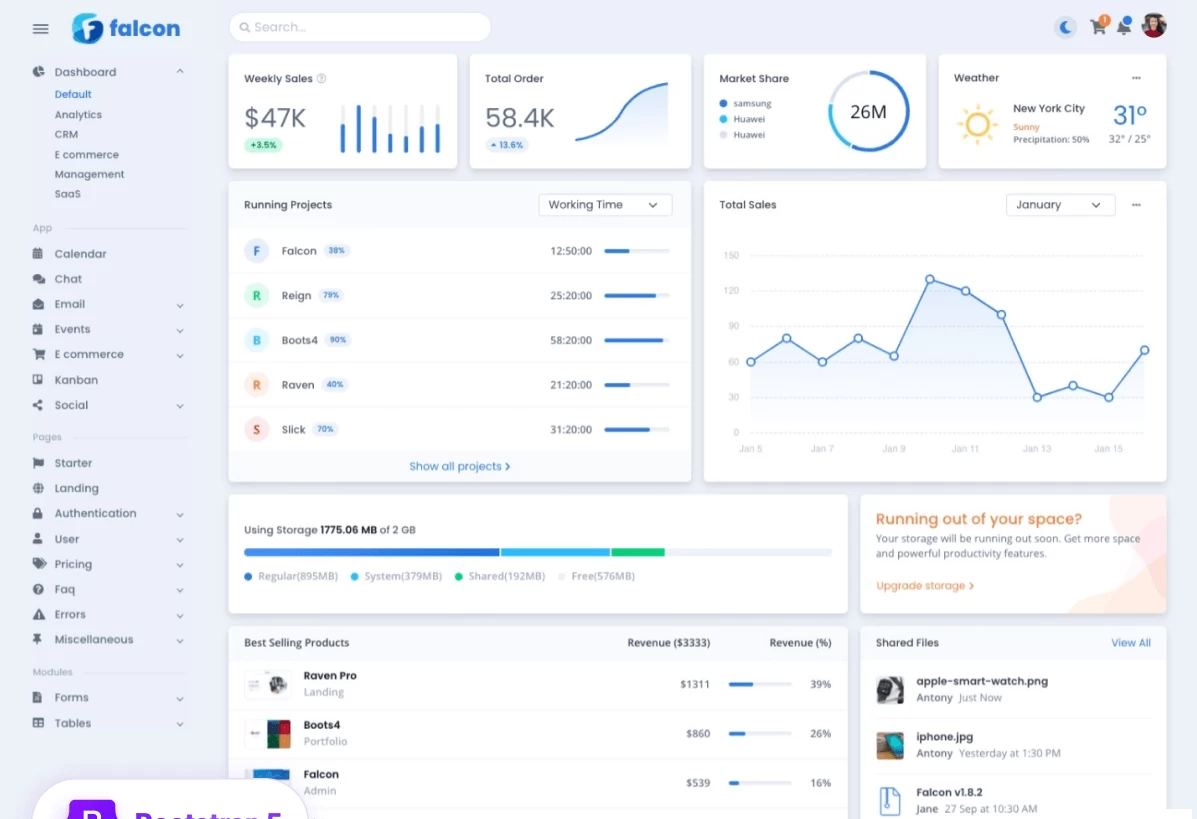Select SaaS dashboard menu item
1197x819 pixels.
point(67,194)
